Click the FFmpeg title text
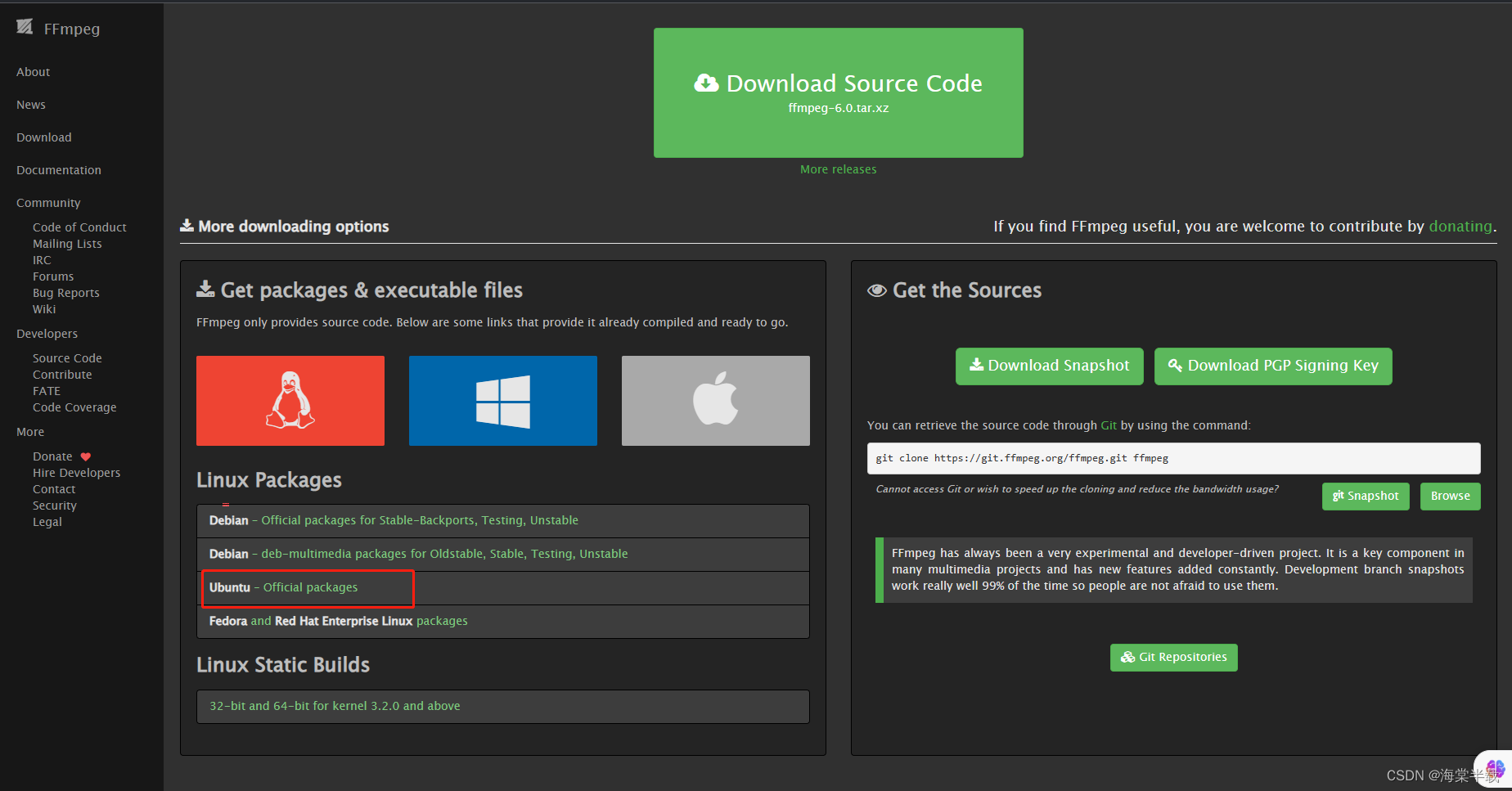Image resolution: width=1512 pixels, height=791 pixels. pyautogui.click(x=72, y=29)
